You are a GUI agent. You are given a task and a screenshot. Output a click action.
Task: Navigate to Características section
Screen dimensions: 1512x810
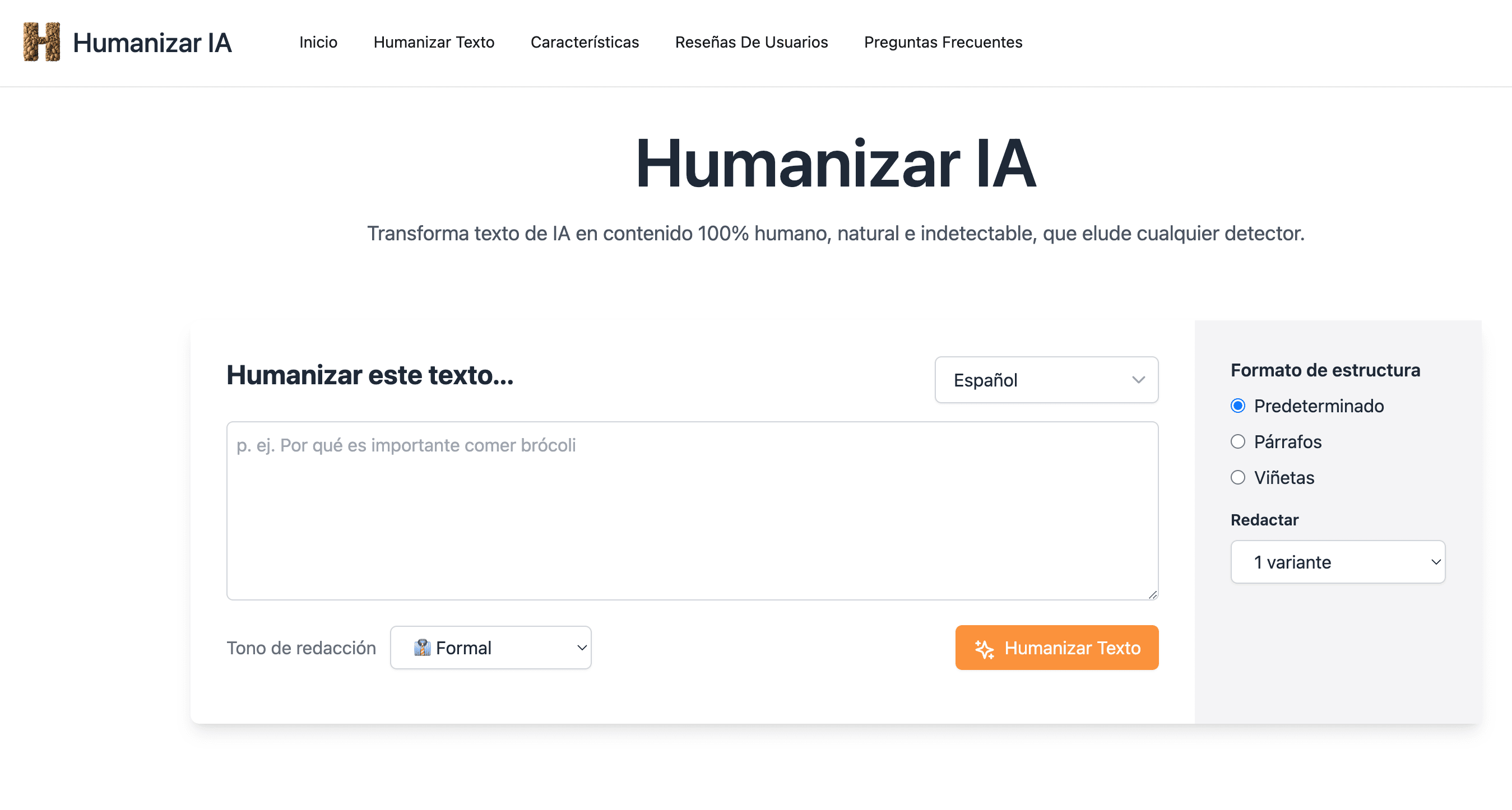click(x=585, y=42)
